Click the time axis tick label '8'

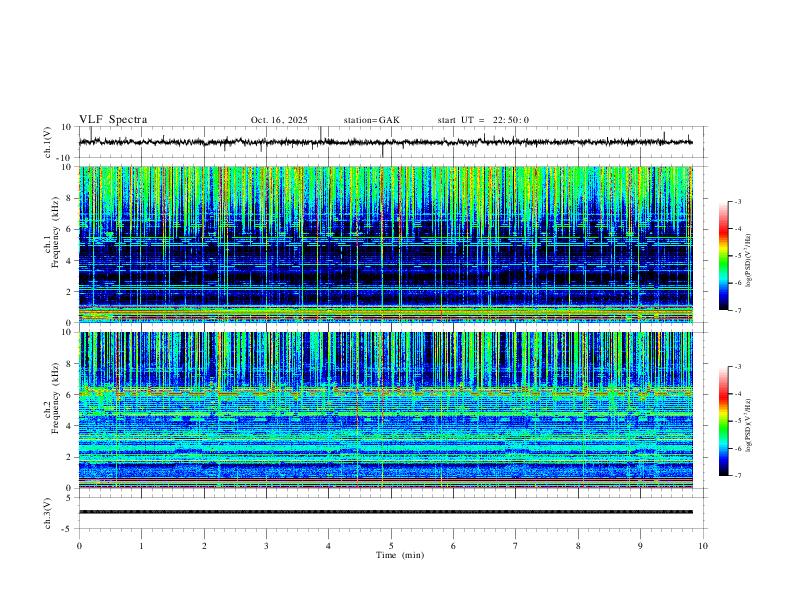[x=578, y=546]
